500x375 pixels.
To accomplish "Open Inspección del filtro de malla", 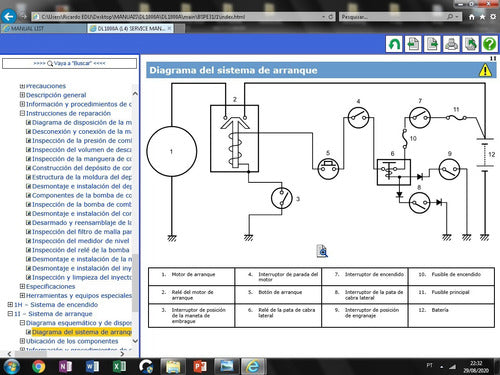I will click(82, 232).
